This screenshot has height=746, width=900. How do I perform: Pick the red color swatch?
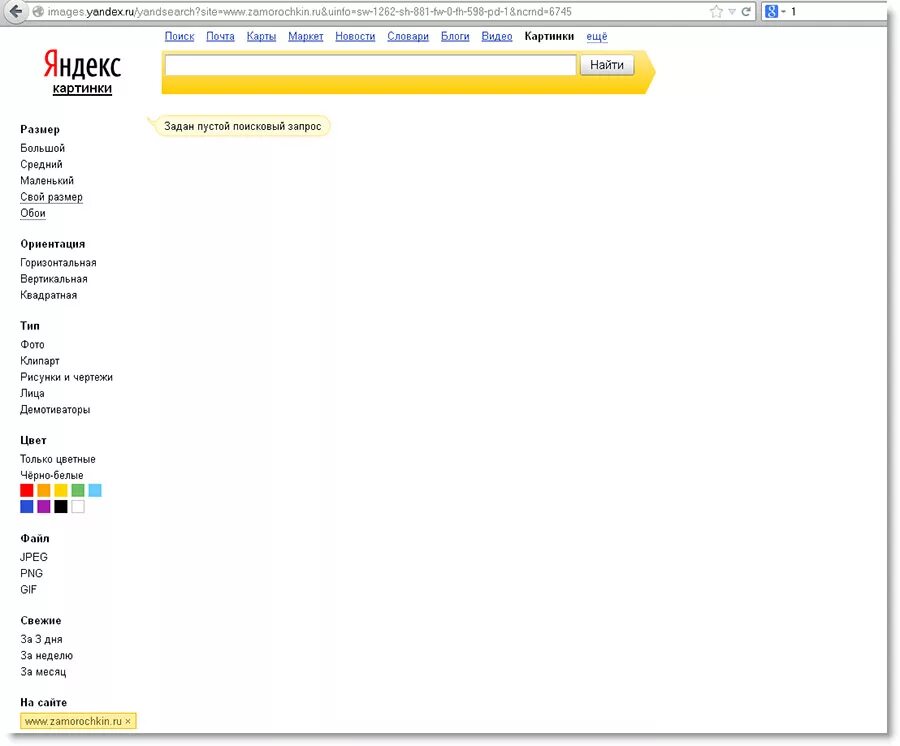[26, 490]
